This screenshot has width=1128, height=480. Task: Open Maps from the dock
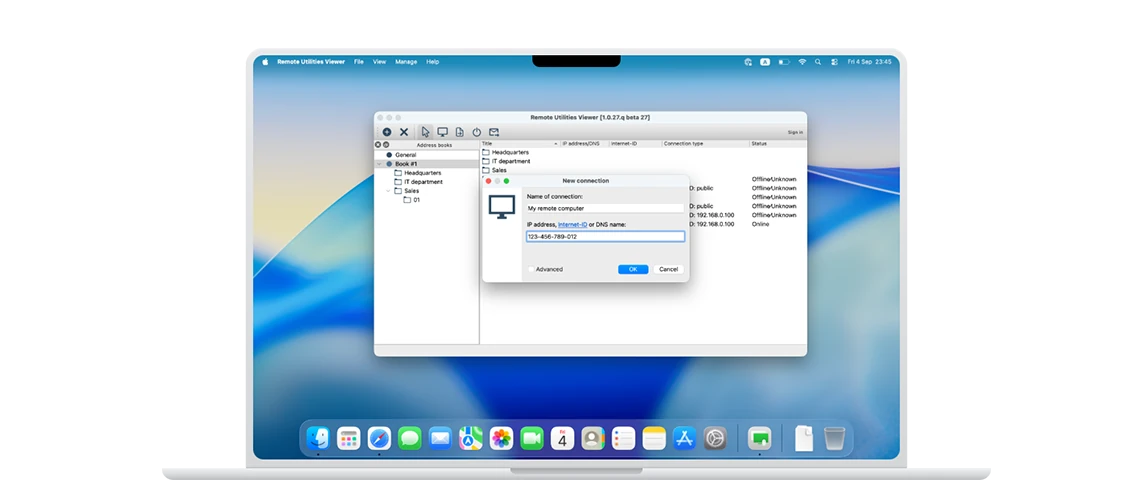(x=470, y=438)
